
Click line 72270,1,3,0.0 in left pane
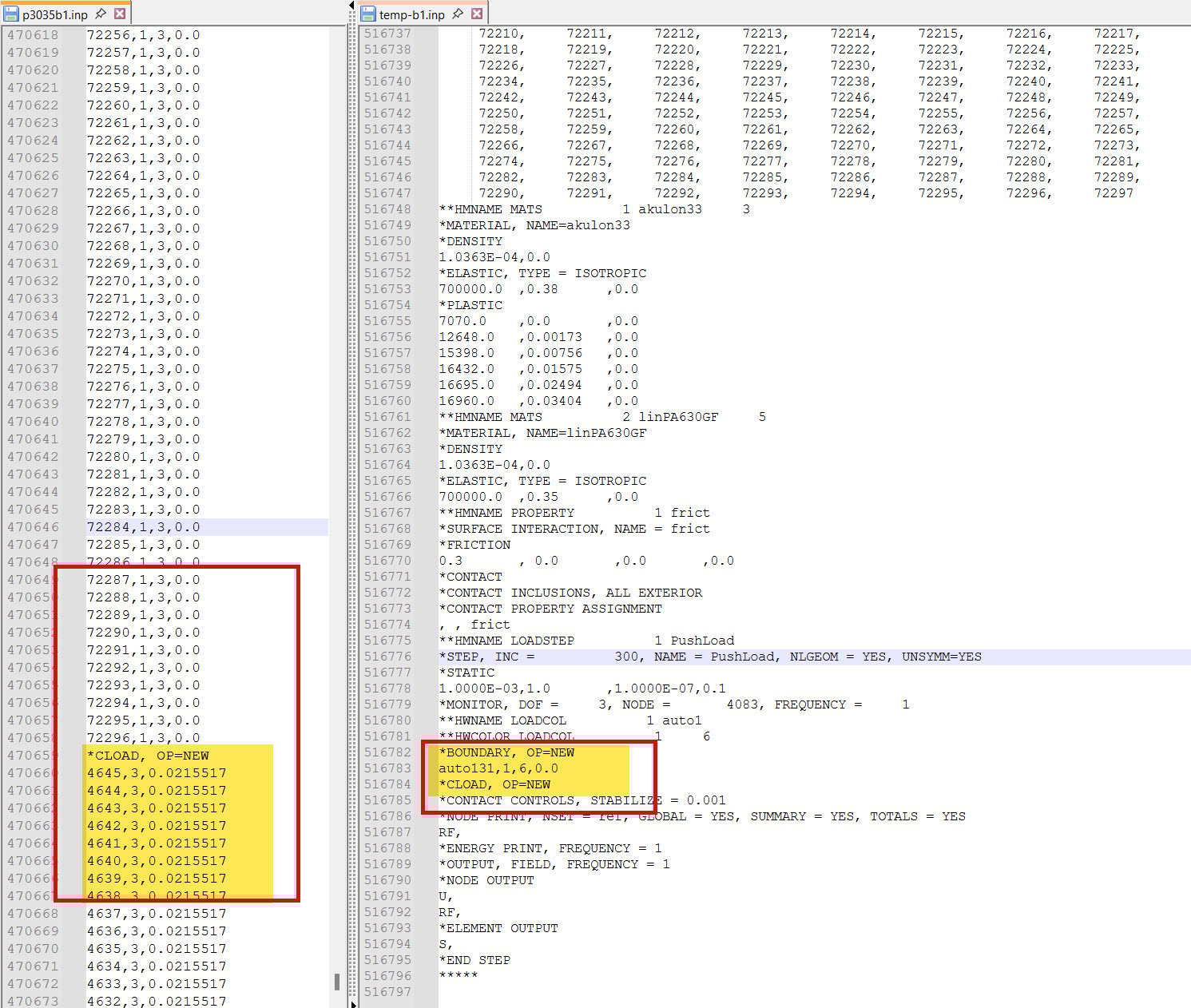(x=144, y=281)
